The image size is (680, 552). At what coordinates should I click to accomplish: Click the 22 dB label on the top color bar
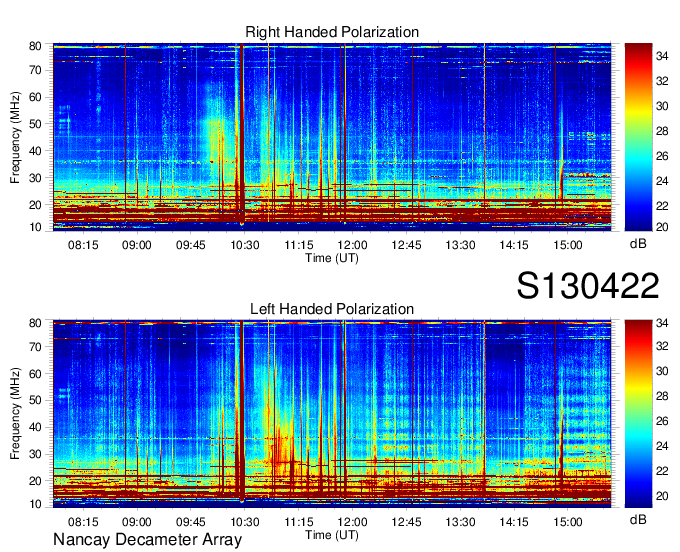coord(662,206)
